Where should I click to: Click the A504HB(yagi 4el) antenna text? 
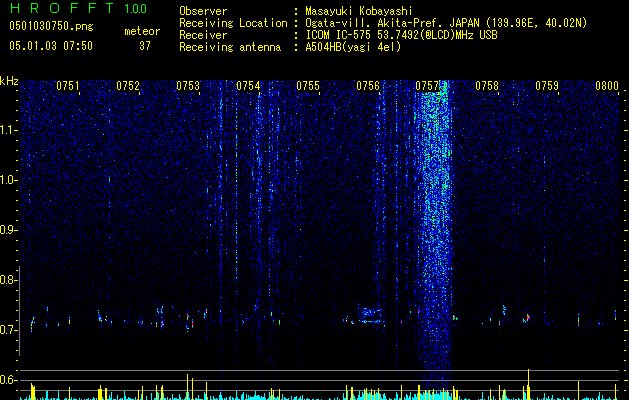click(x=353, y=47)
